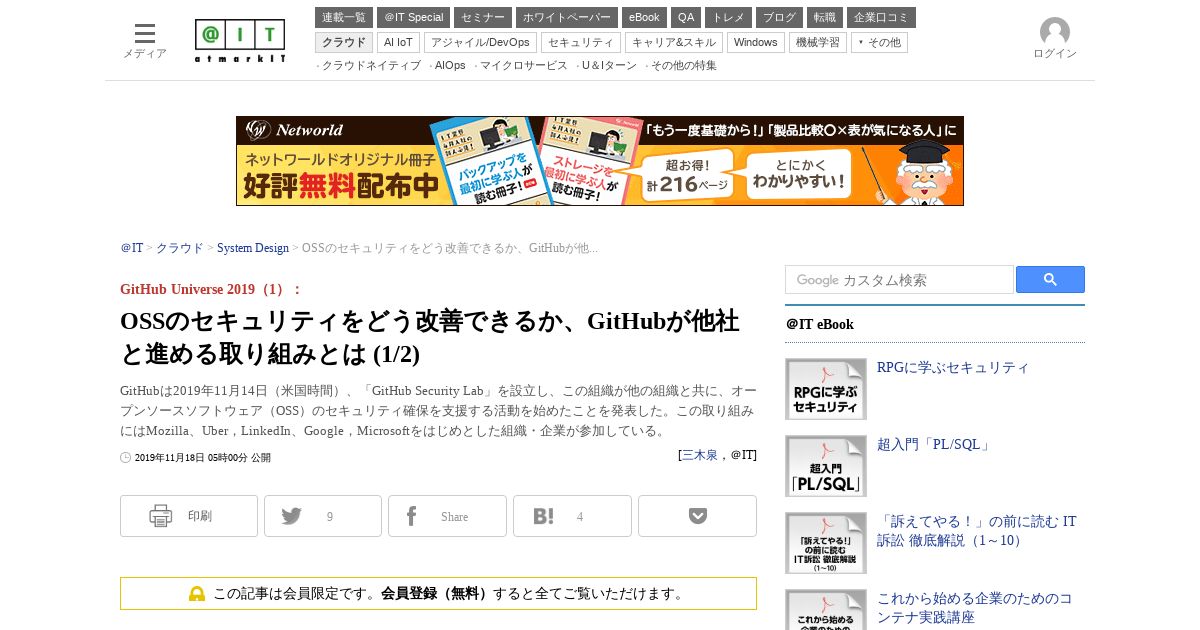The width and height of the screenshot is (1200, 630).
Task: Open the 連載一覧 menu item
Action: [344, 17]
